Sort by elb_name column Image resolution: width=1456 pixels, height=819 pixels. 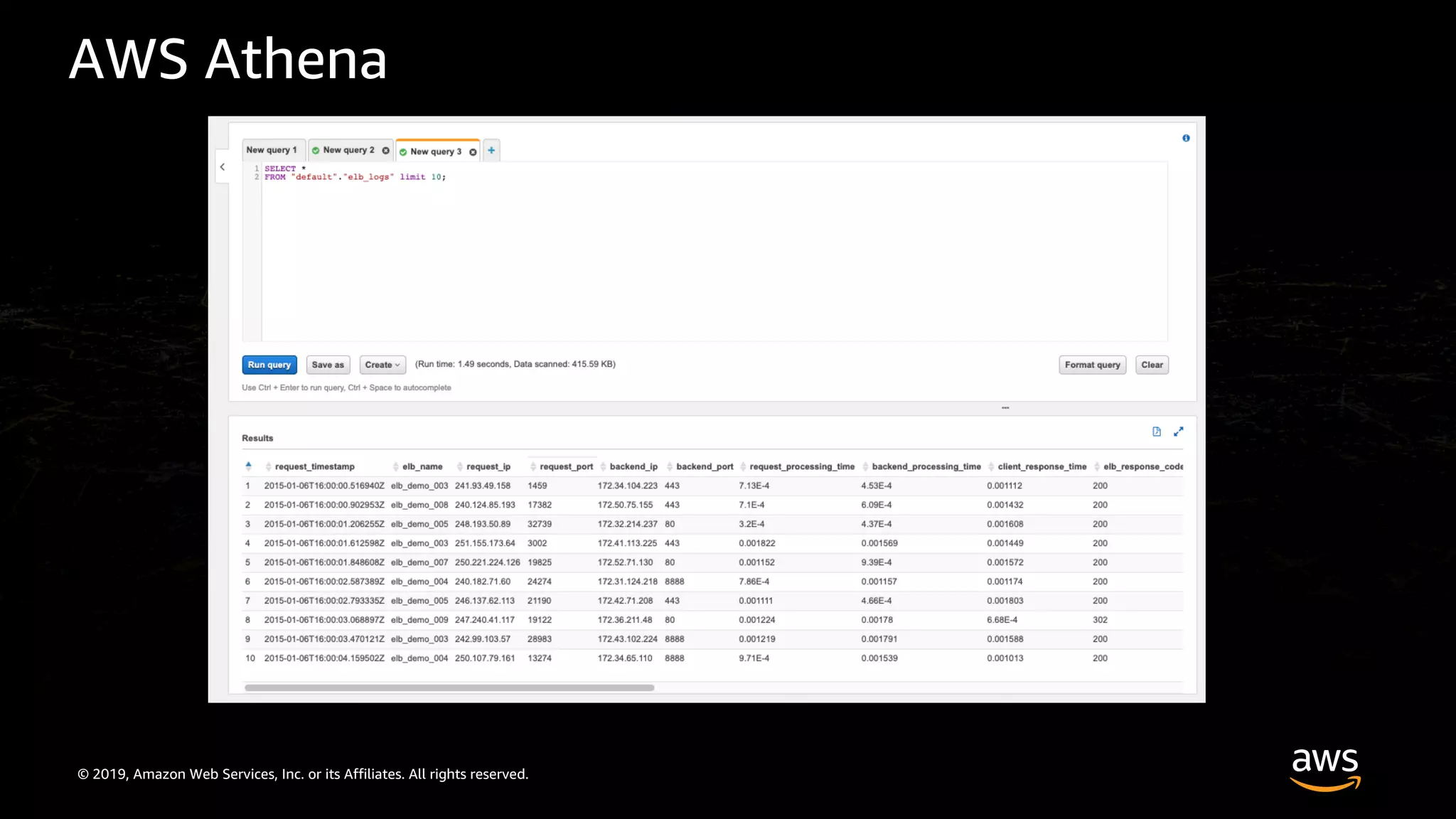pyautogui.click(x=418, y=467)
